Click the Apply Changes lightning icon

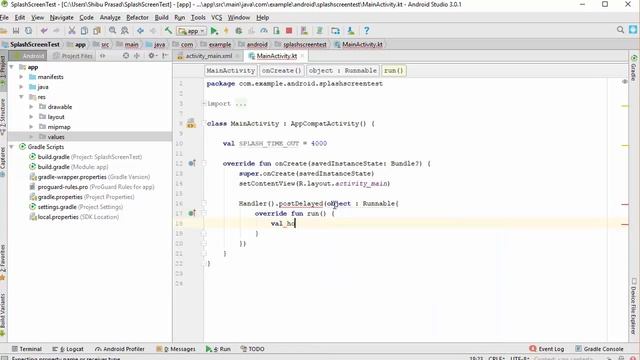coord(226,31)
